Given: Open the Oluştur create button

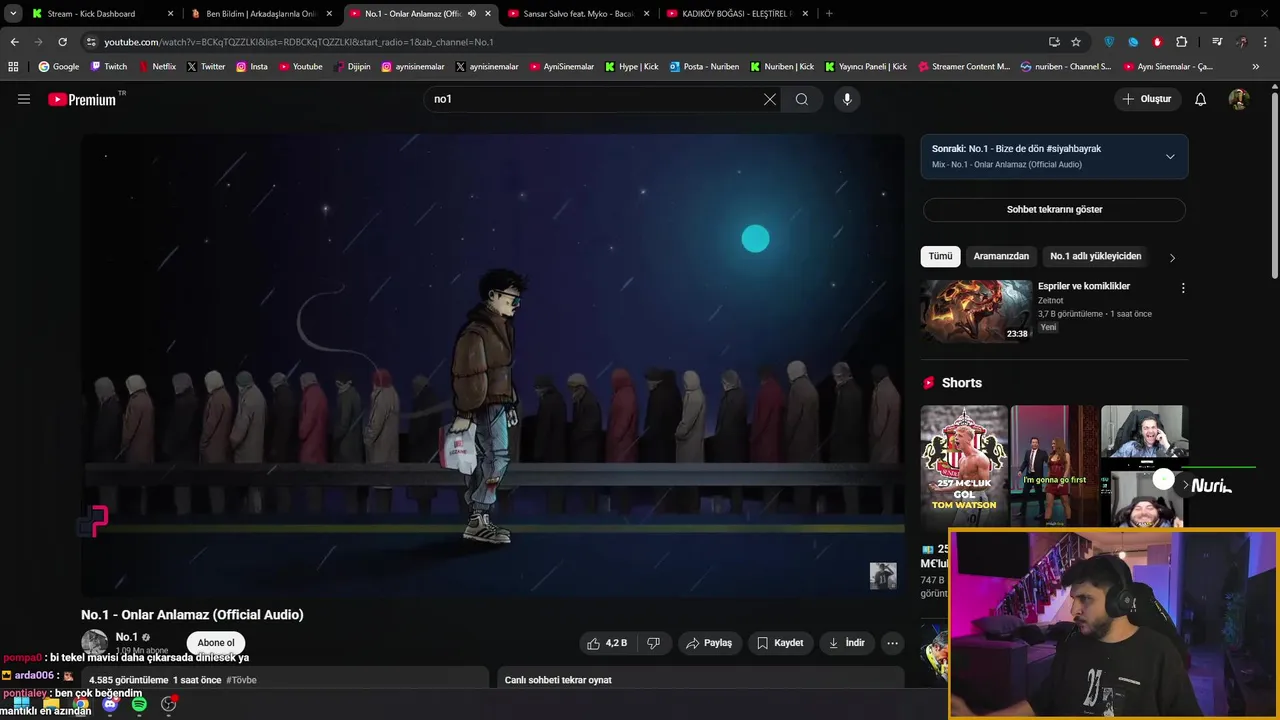Looking at the screenshot, I should [x=1148, y=99].
